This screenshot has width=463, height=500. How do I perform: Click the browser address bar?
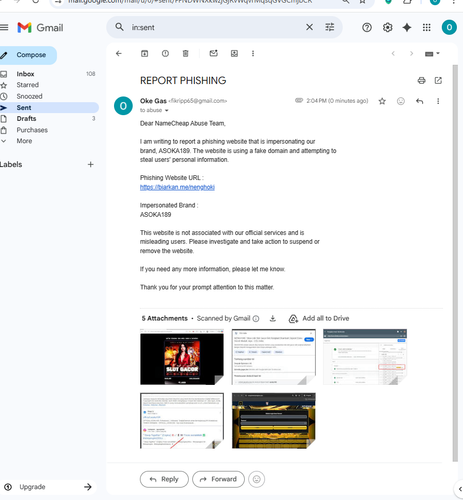point(190,2)
